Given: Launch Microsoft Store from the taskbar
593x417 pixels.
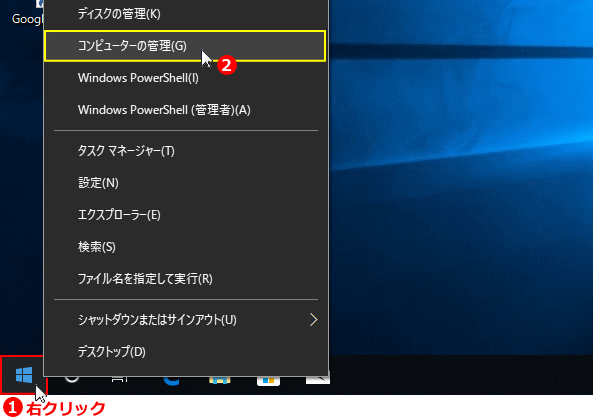Looking at the screenshot, I should 268,380.
